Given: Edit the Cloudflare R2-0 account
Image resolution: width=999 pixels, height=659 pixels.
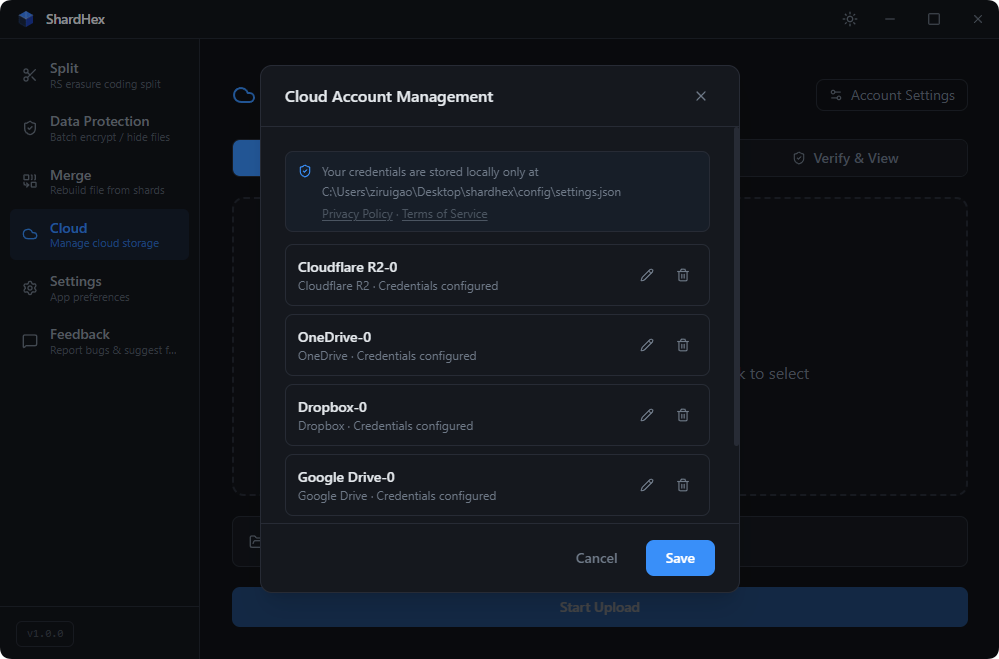Looking at the screenshot, I should click(647, 275).
